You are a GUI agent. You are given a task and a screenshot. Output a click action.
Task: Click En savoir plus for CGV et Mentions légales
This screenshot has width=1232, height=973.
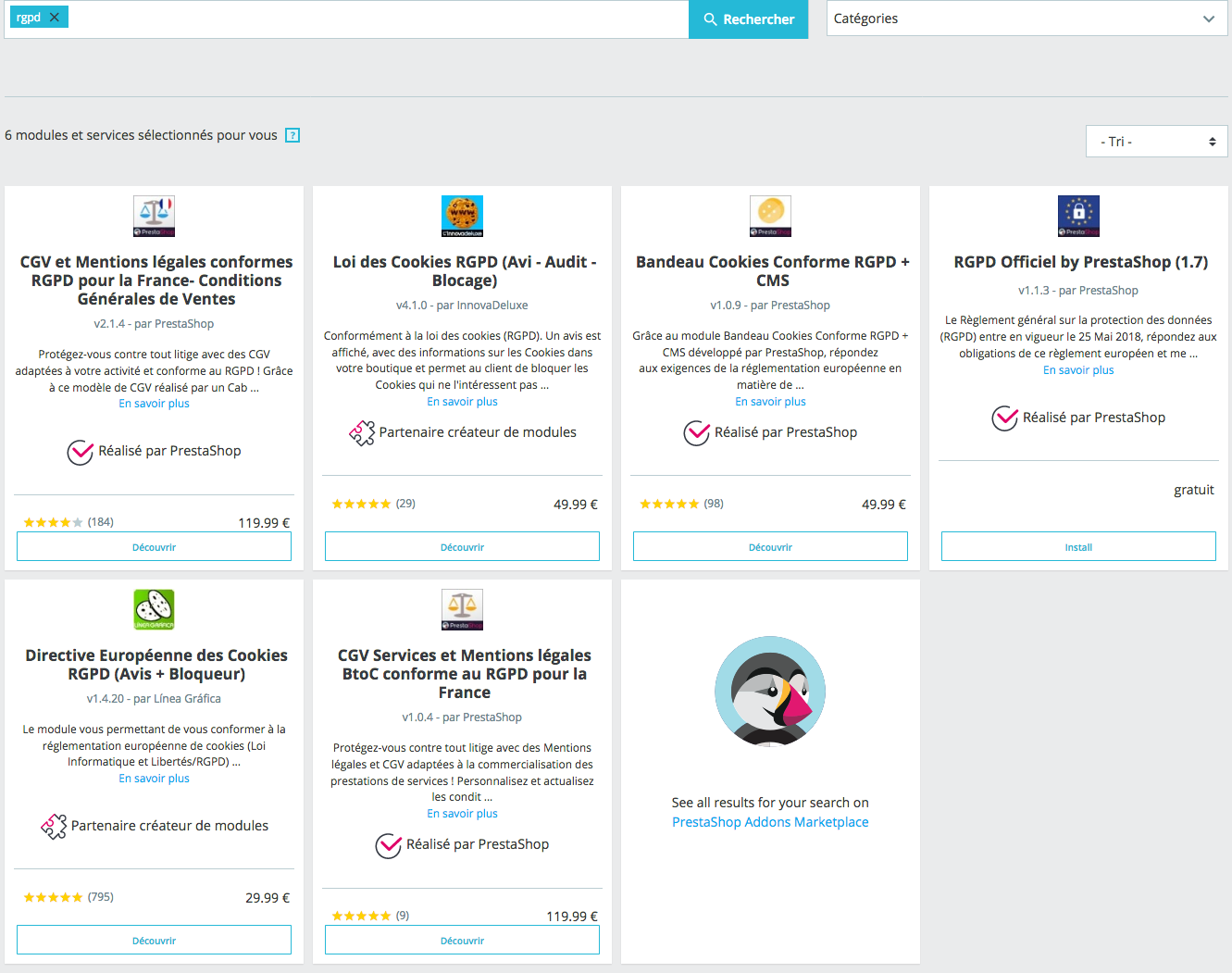tap(154, 404)
